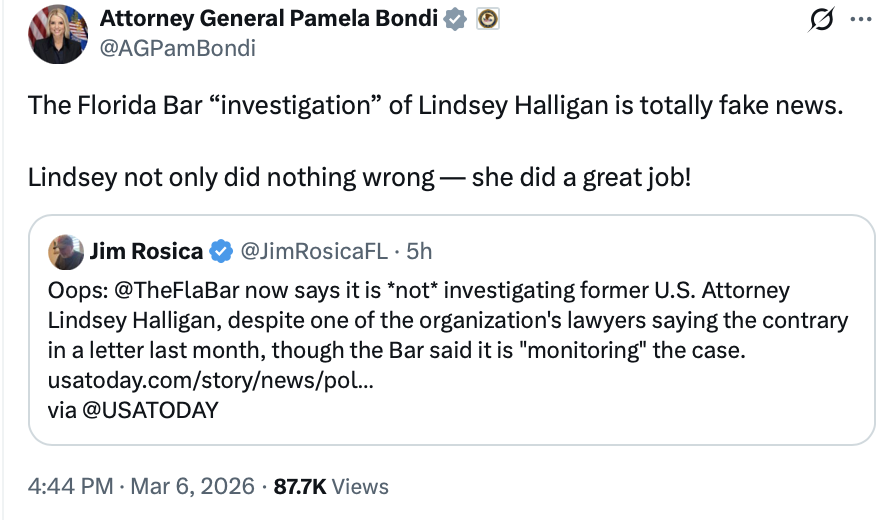Visit the @AGPamBondi handle
890x520 pixels.
[x=177, y=48]
